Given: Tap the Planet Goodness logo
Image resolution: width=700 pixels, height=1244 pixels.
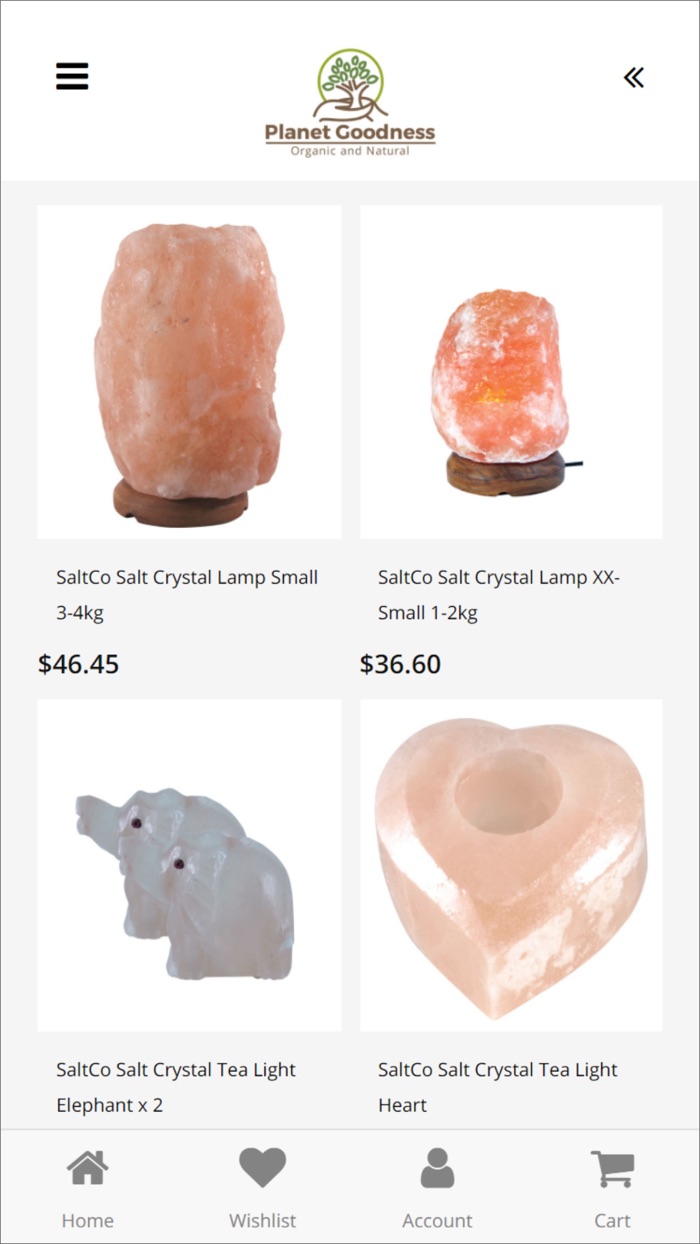Looking at the screenshot, I should pos(350,102).
